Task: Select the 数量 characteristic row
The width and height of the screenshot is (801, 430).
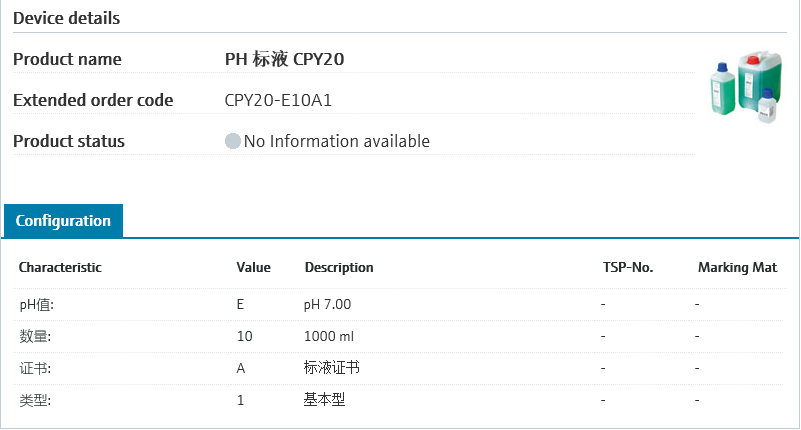Action: [x=35, y=336]
